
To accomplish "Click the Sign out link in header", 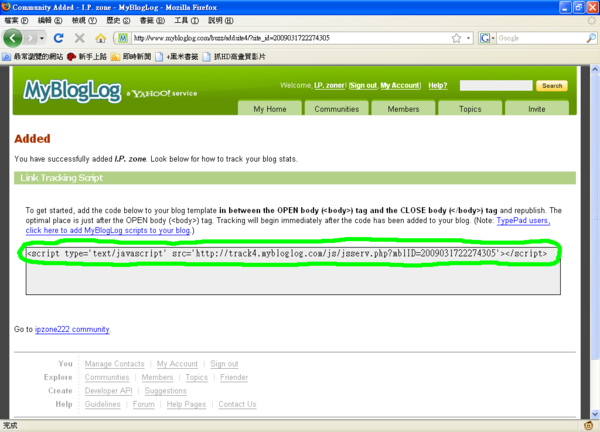I will [x=363, y=85].
